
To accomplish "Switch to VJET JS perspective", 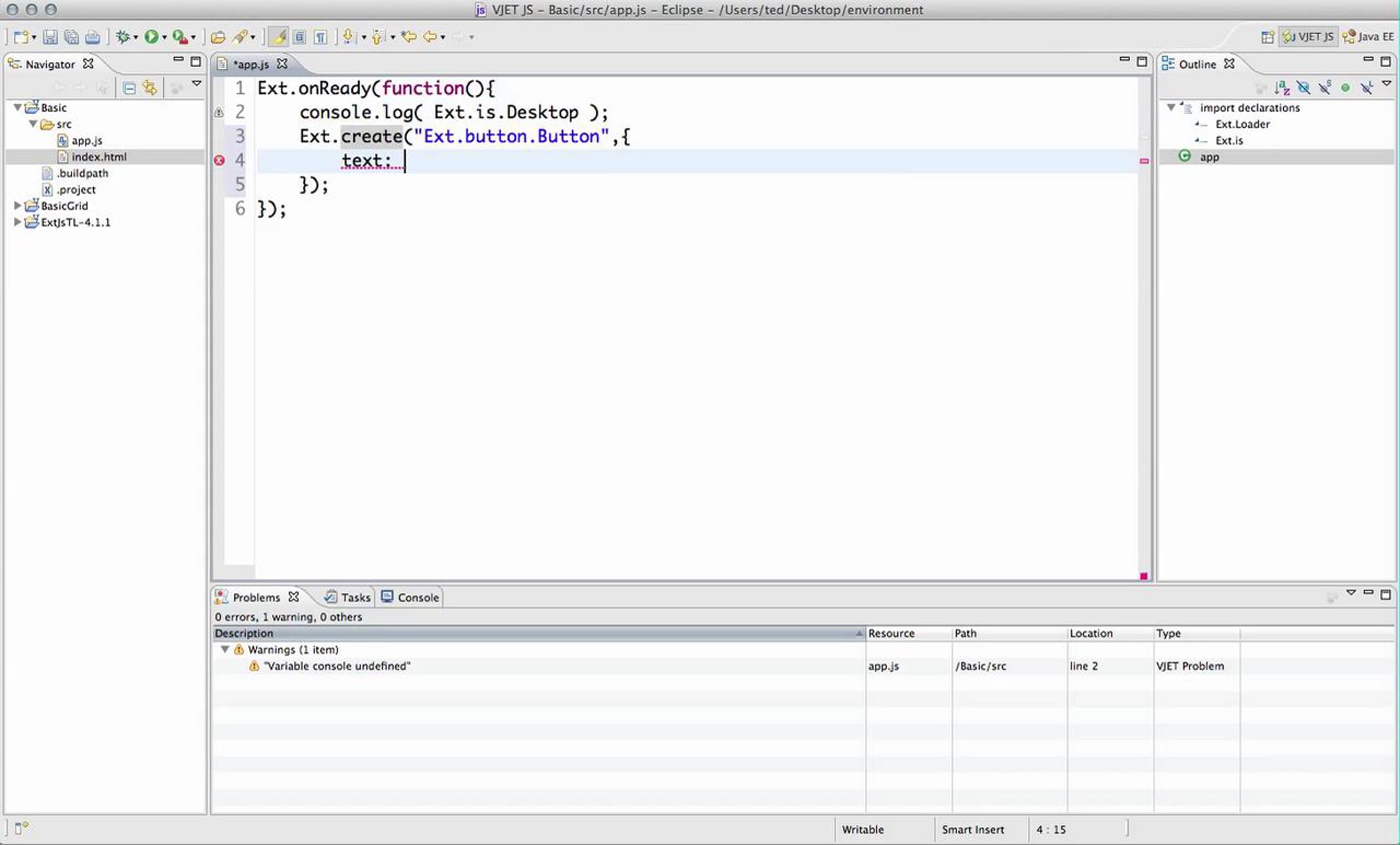I will click(1308, 37).
